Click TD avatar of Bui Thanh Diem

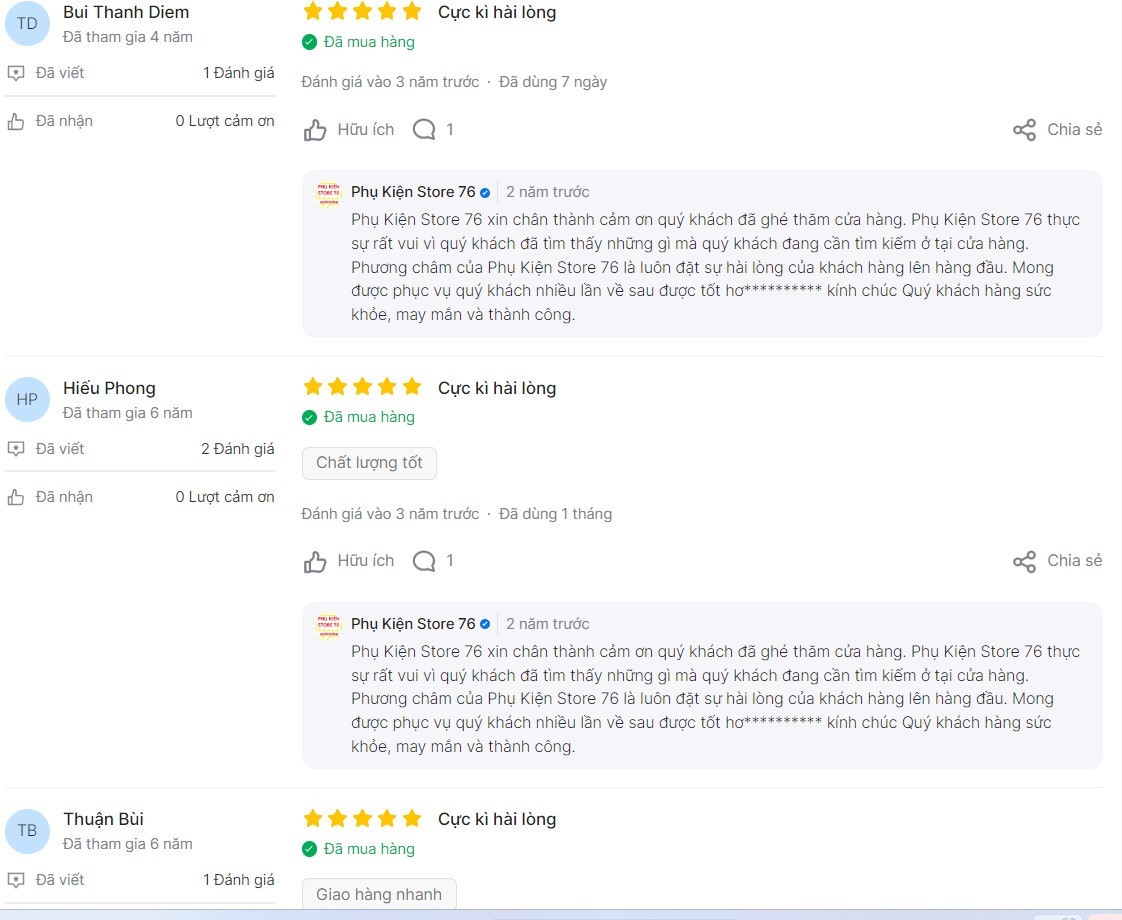click(x=27, y=24)
